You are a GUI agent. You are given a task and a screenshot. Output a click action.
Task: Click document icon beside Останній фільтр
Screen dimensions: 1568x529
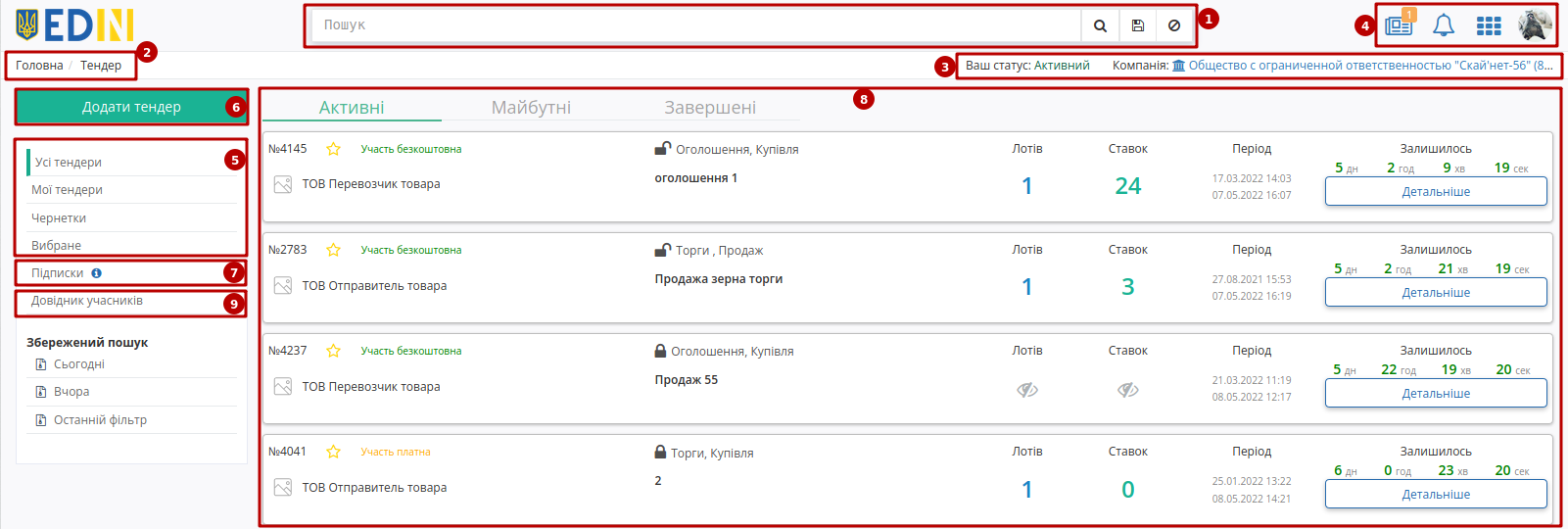pos(41,420)
